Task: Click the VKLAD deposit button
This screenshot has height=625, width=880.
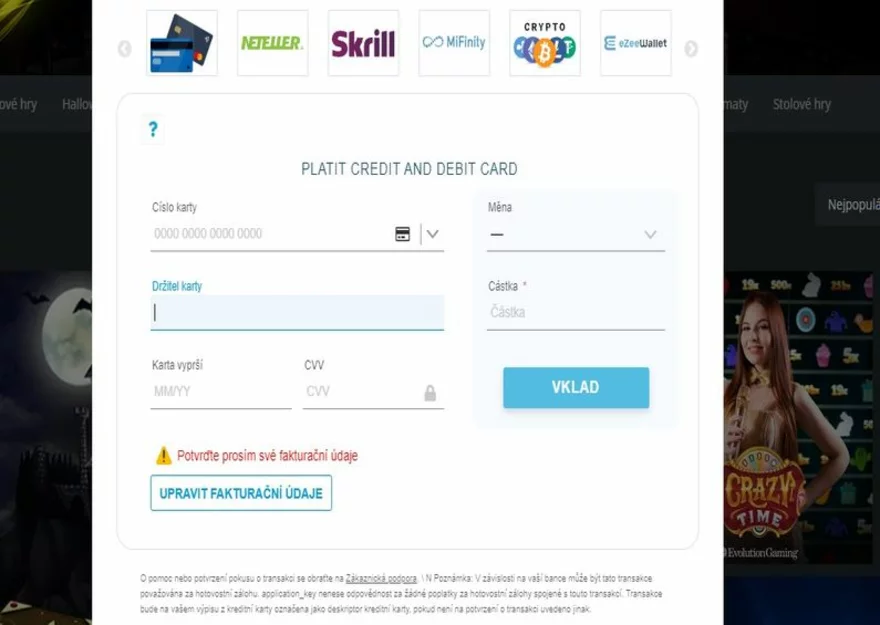Action: 576,387
